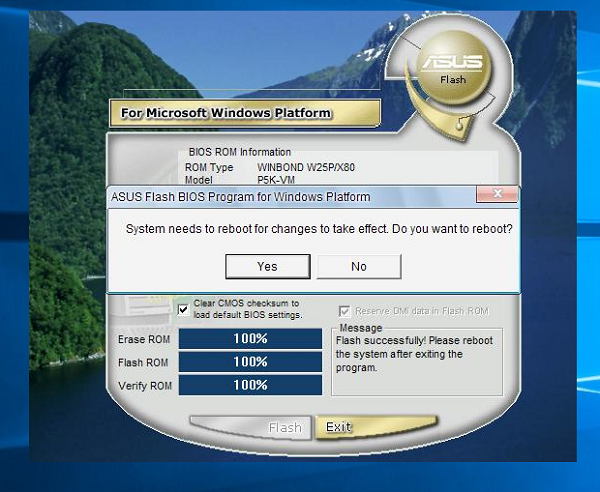Click No to skip rebooting
Screen dimensions: 600x492
(x=359, y=266)
